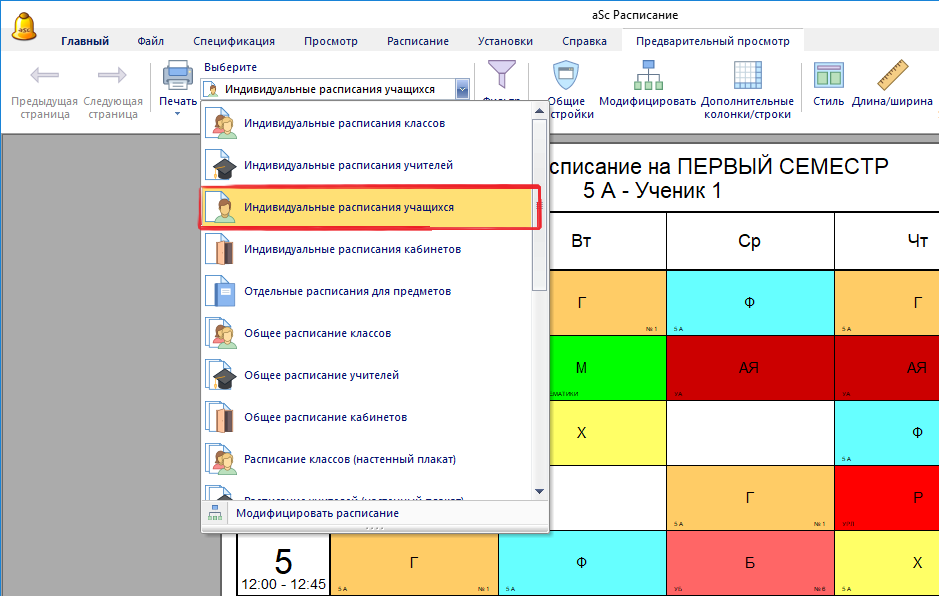Viewport: 939px width, 596px height.
Task: Go to next page (Следующая страница) arrow
Action: click(x=111, y=76)
